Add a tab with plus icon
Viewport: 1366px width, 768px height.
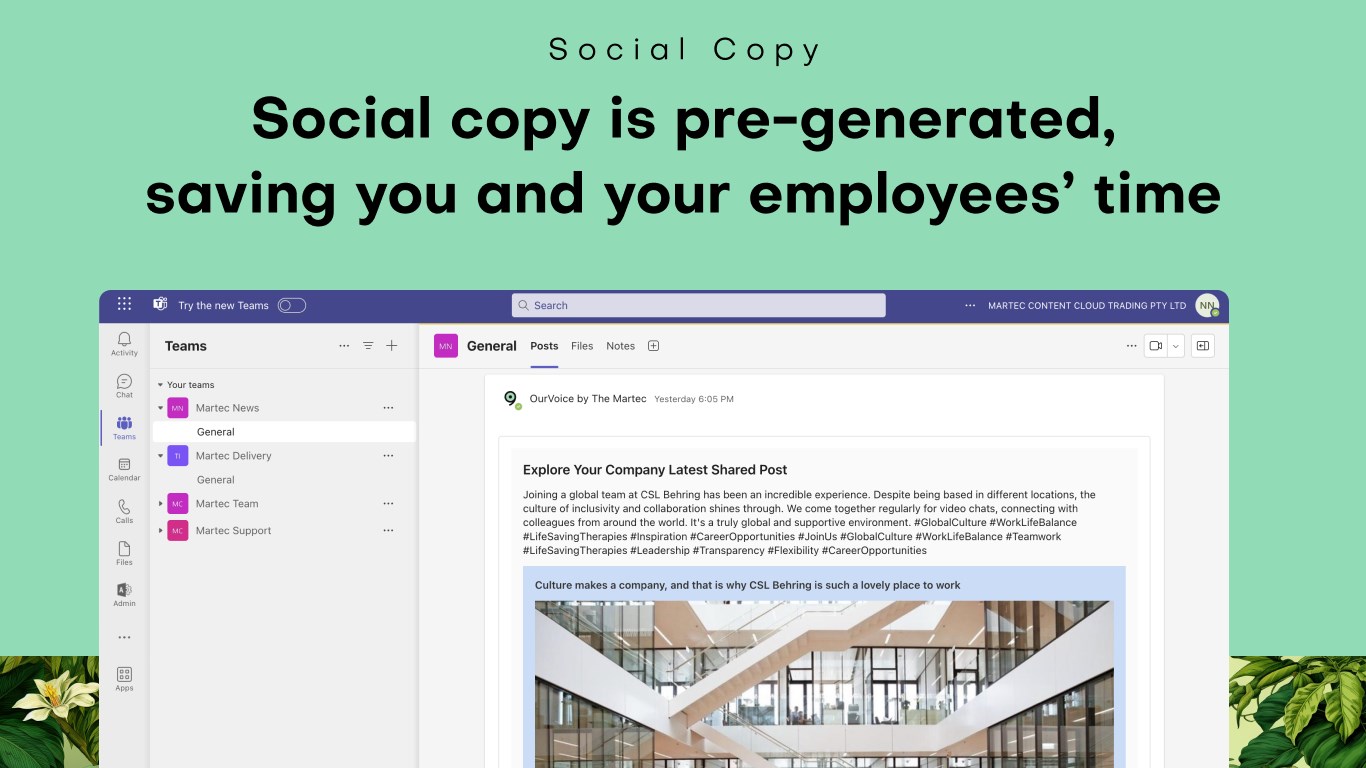pos(653,346)
